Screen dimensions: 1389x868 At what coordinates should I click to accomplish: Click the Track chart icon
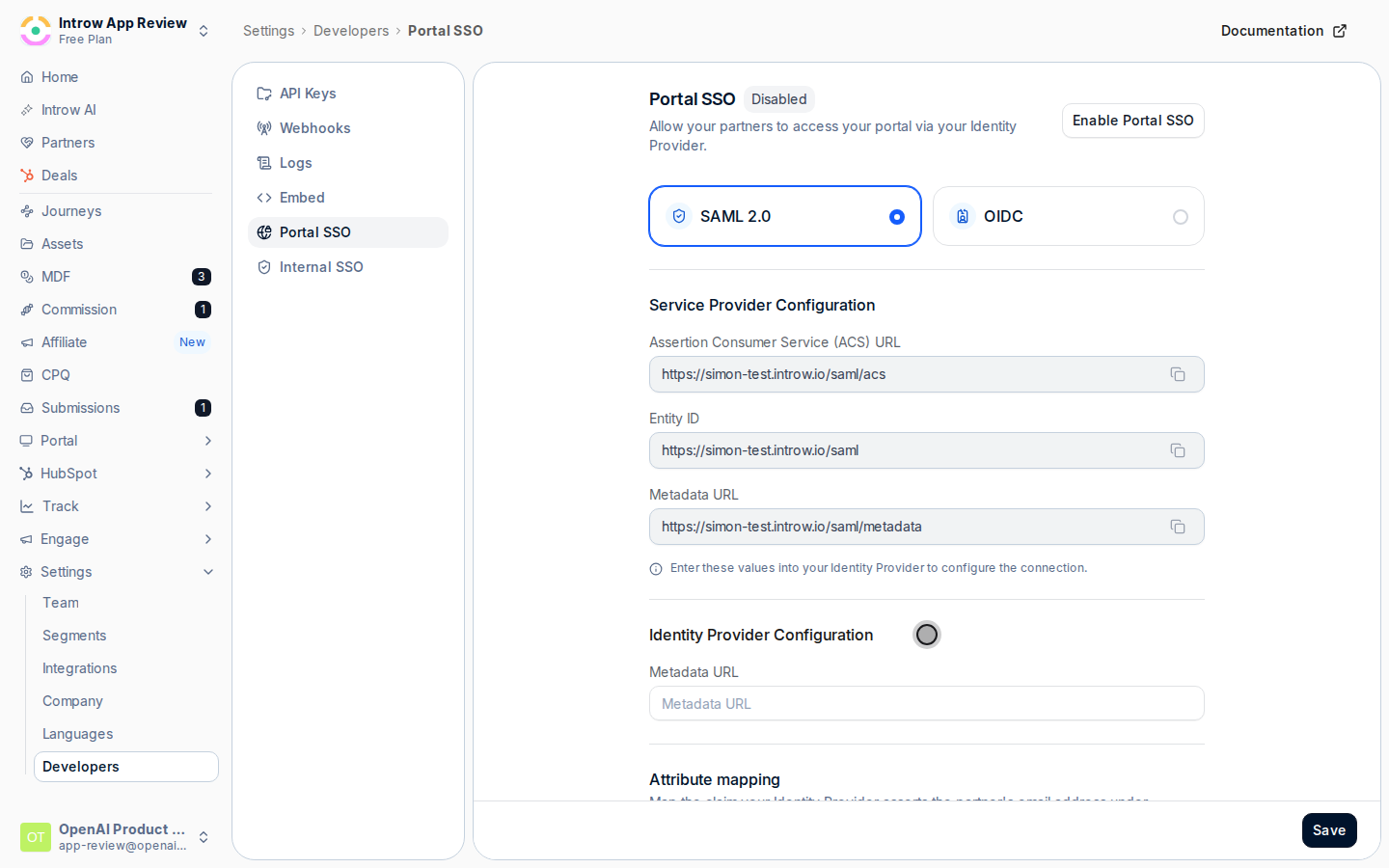[x=27, y=506]
